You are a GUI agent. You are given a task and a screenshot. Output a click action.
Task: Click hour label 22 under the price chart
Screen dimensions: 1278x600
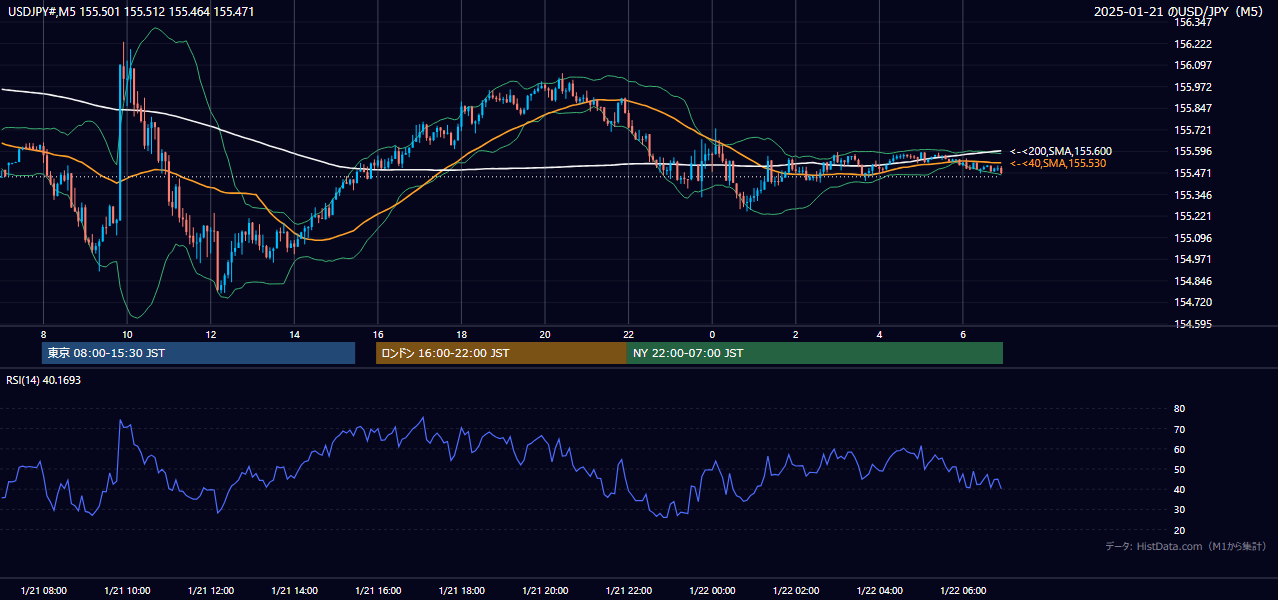coord(628,334)
